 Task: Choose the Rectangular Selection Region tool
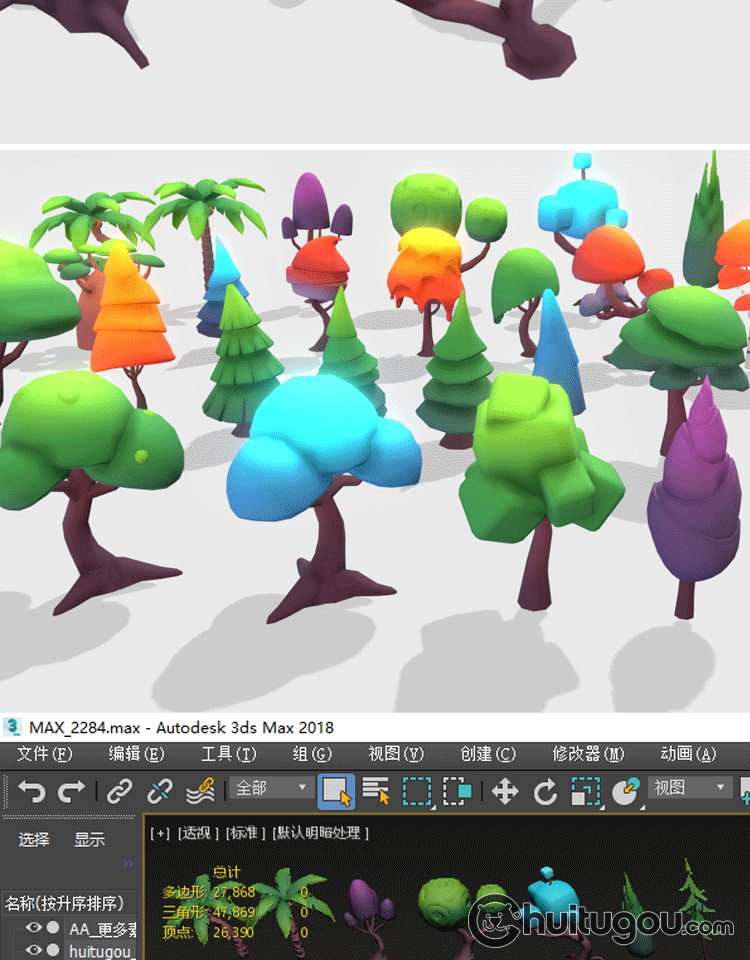pyautogui.click(x=416, y=791)
